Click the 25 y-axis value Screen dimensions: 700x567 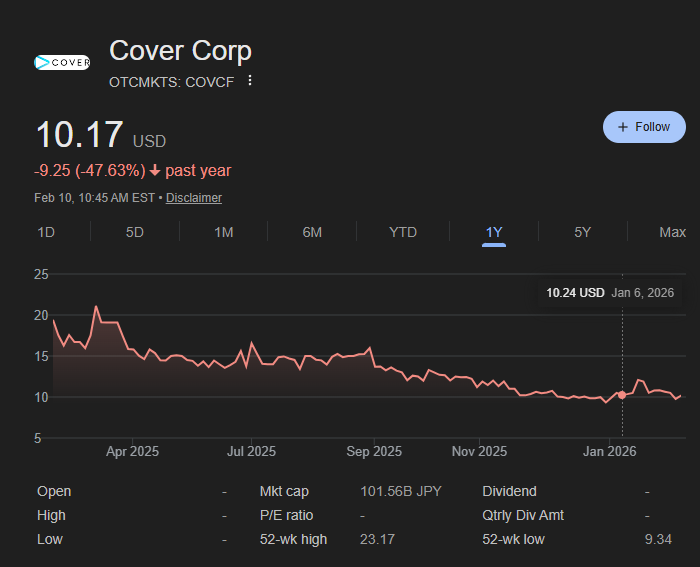(x=41, y=274)
